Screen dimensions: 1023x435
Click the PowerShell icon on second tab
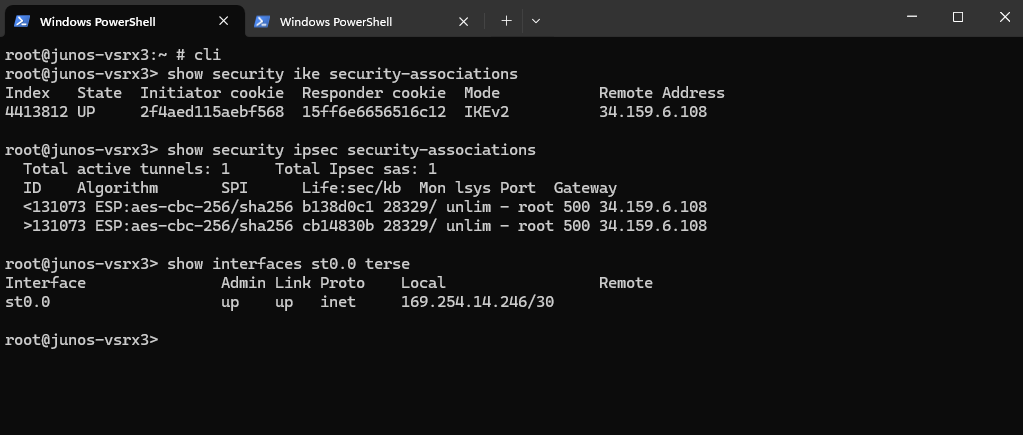click(x=262, y=22)
